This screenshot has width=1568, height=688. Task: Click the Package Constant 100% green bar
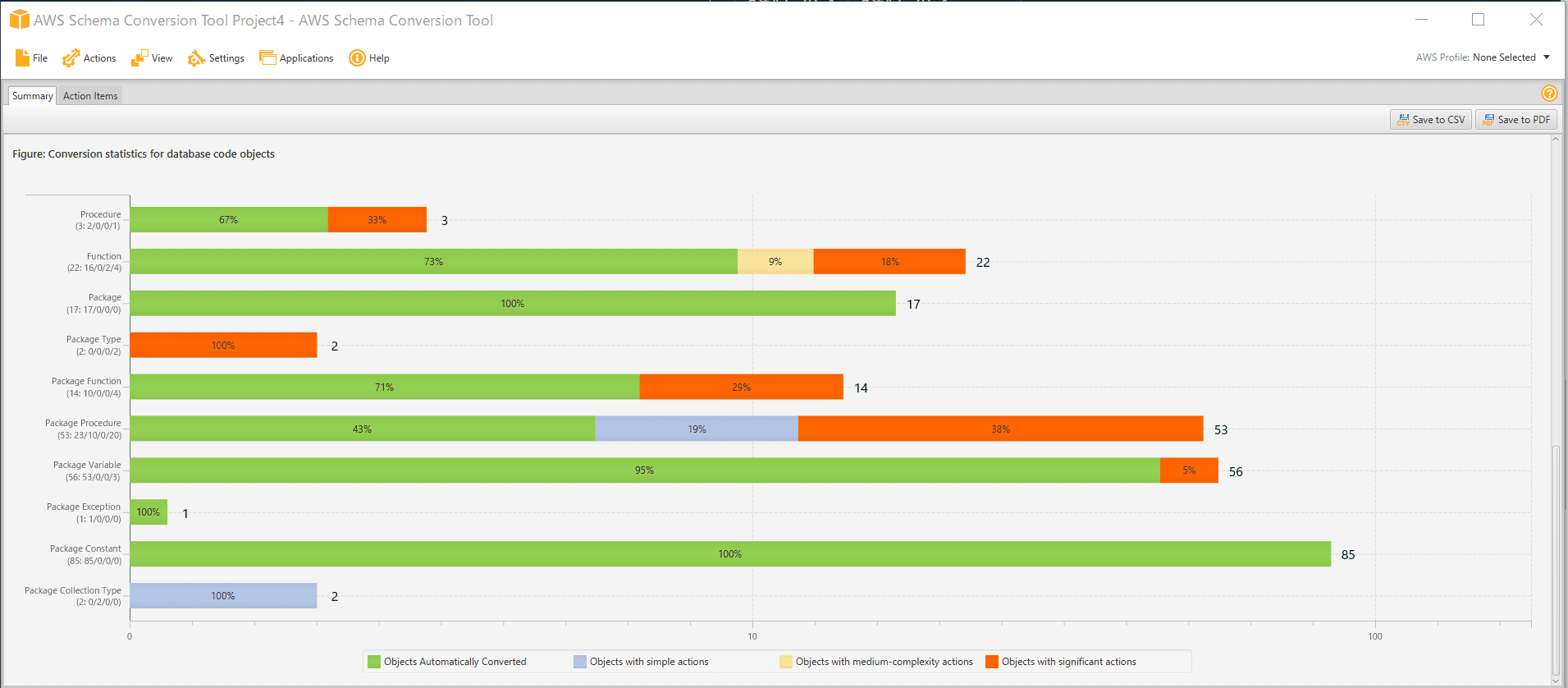[730, 554]
